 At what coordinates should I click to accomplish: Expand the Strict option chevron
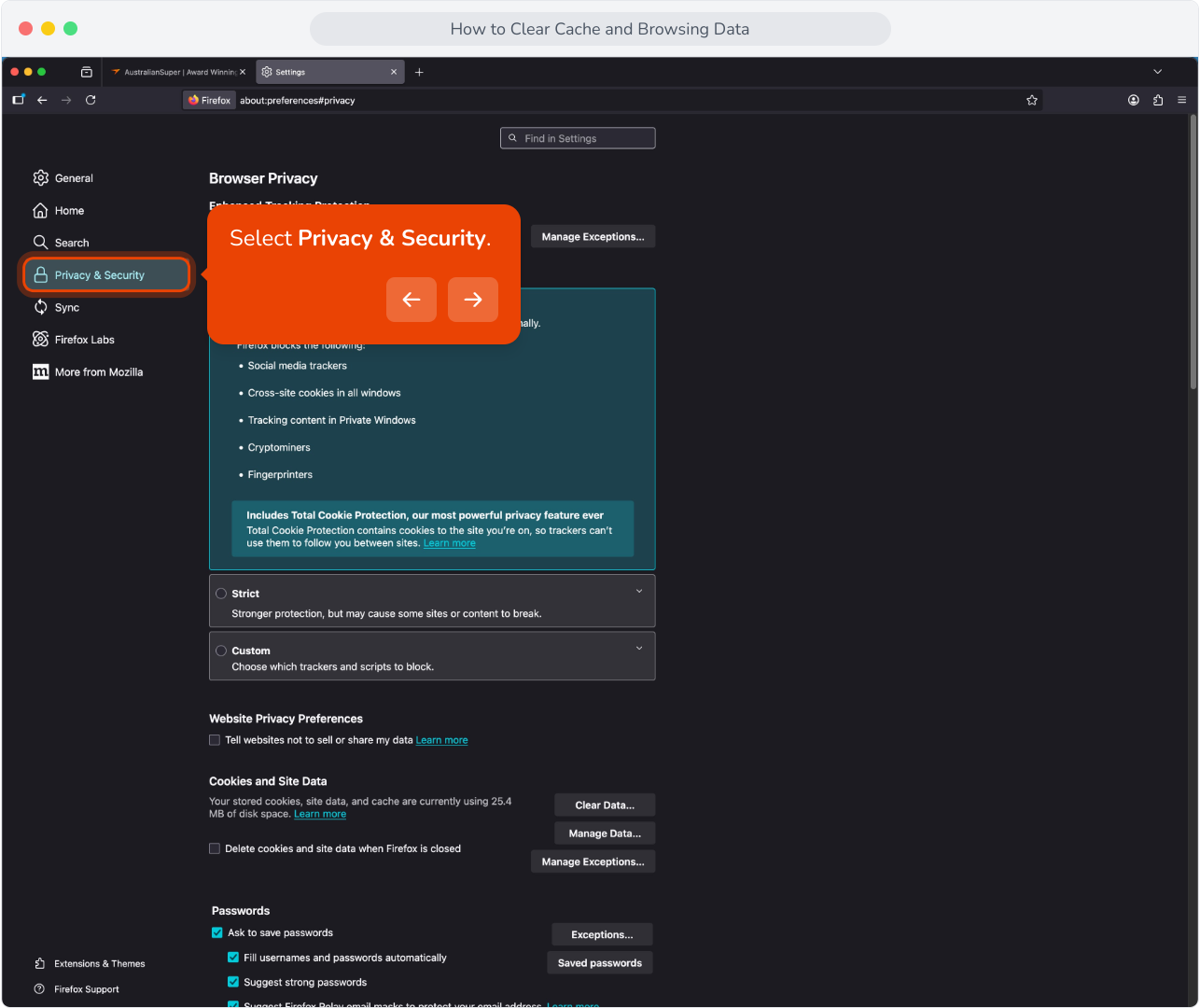pyautogui.click(x=639, y=592)
